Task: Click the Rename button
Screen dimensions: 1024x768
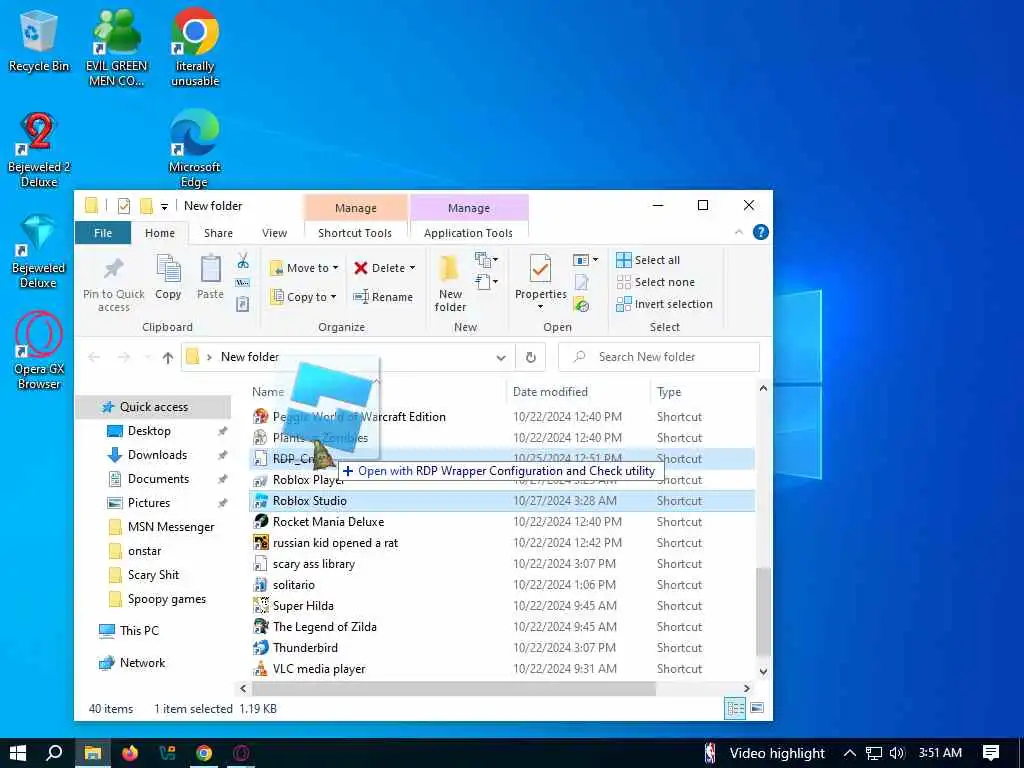Action: click(383, 297)
